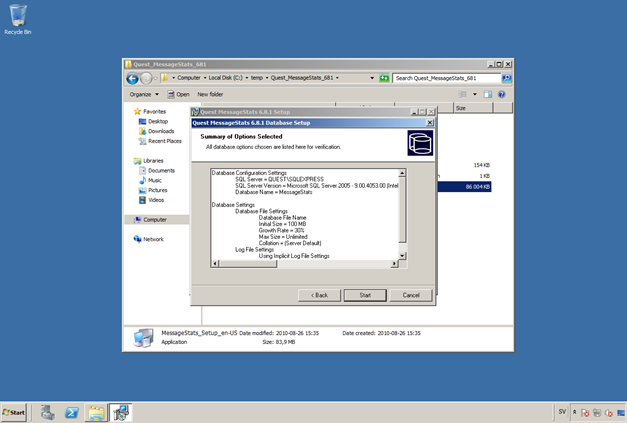Open Recent Places in the navigation pane

click(x=160, y=141)
